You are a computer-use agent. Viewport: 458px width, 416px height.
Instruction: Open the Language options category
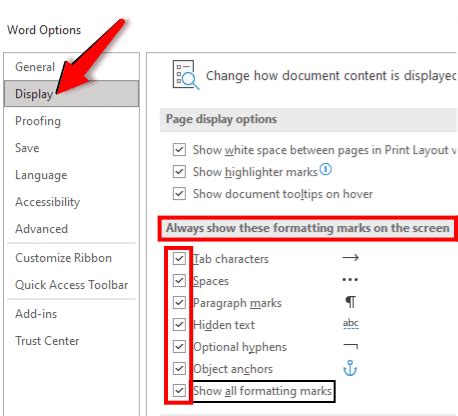coord(71,175)
